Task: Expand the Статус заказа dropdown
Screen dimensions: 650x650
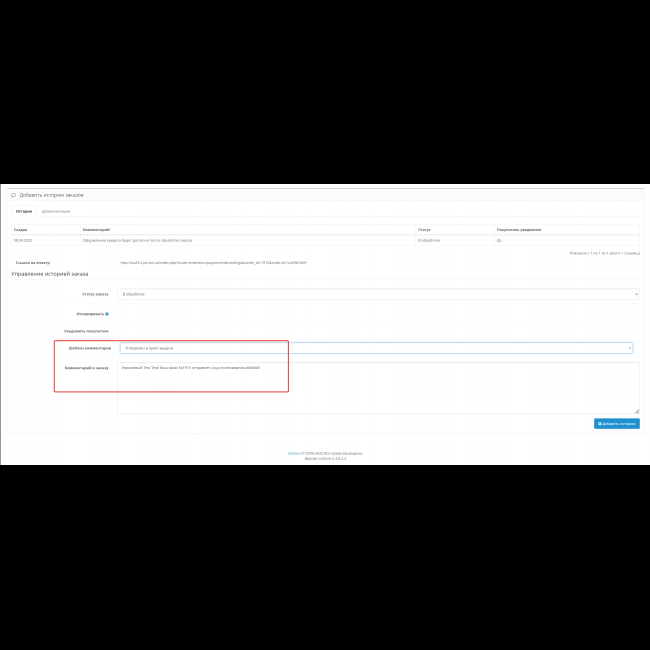Action: pyautogui.click(x=378, y=294)
